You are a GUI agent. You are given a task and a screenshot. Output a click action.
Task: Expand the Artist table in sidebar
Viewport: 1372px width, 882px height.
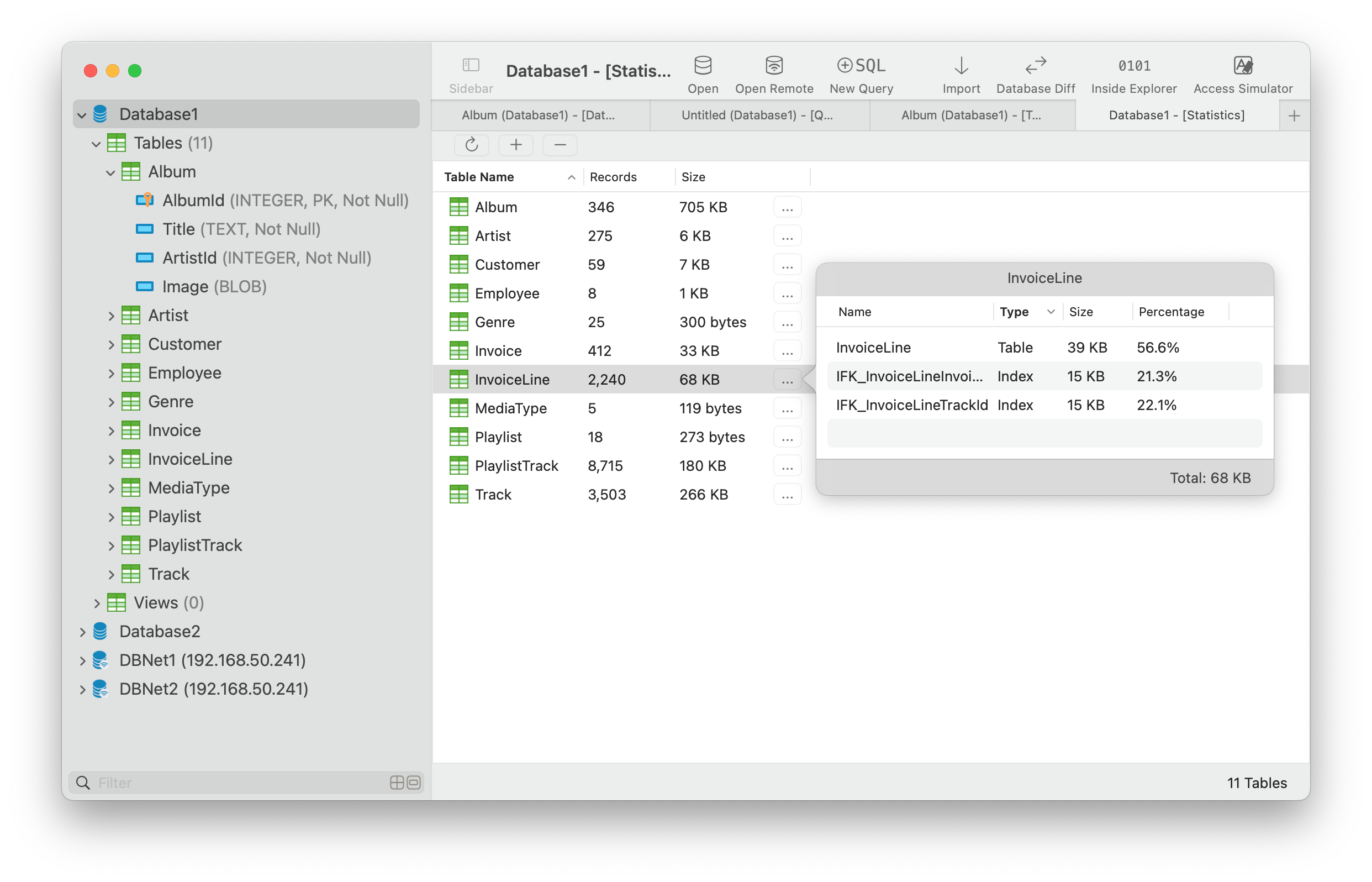coord(111,316)
